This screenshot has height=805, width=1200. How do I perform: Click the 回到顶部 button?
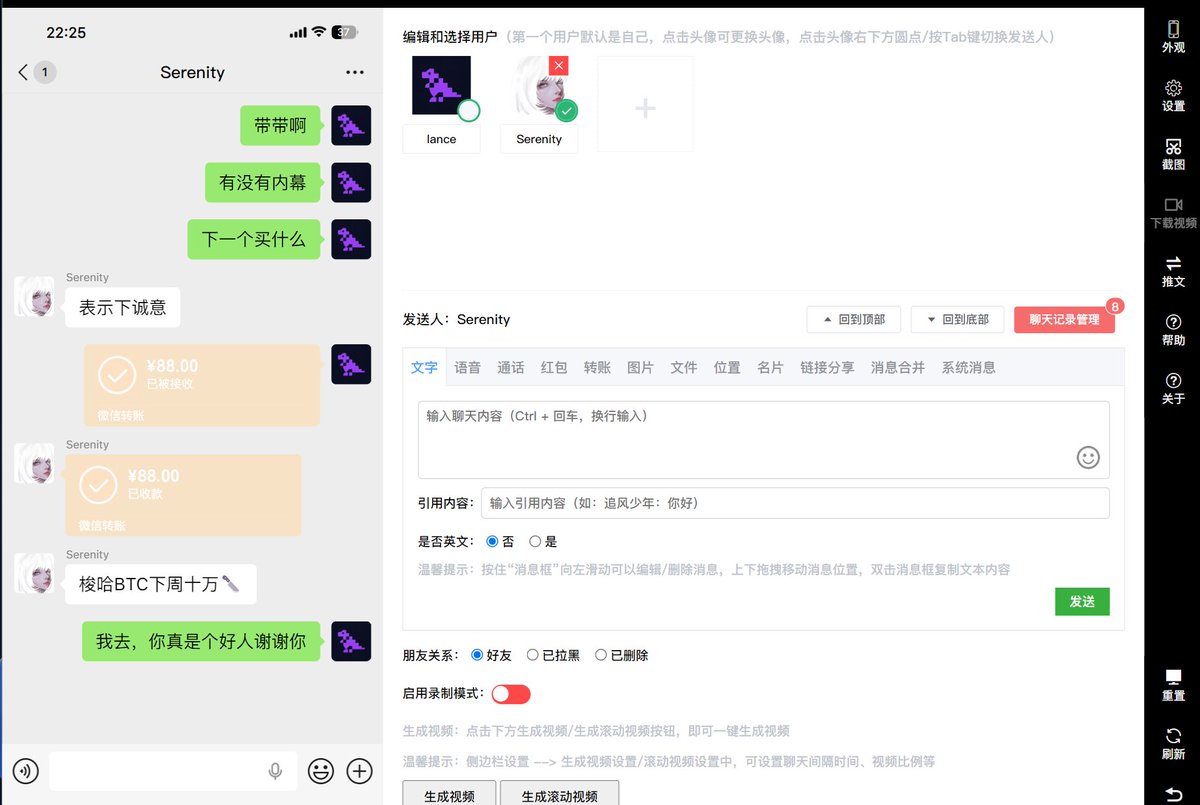pos(854,319)
